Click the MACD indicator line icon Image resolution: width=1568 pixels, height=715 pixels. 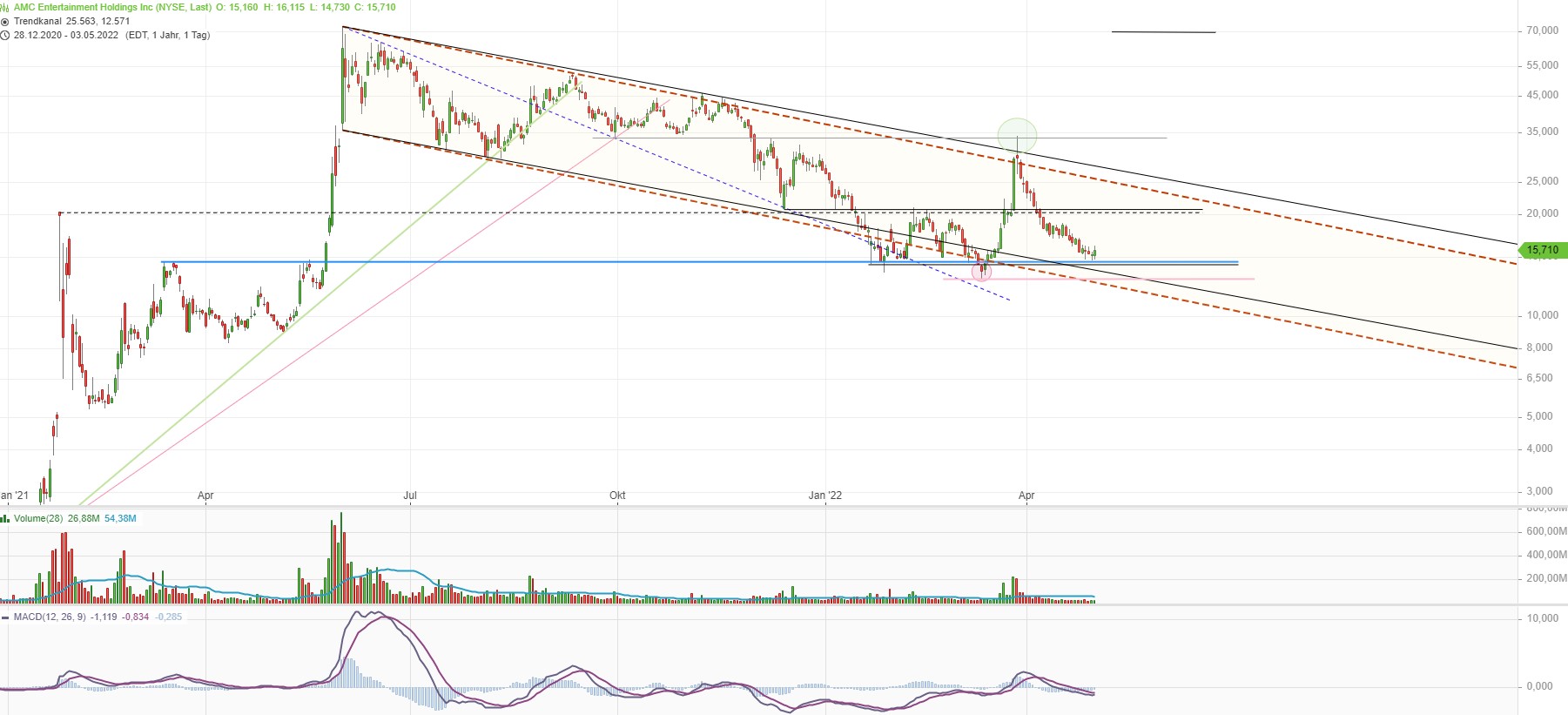(x=5, y=617)
